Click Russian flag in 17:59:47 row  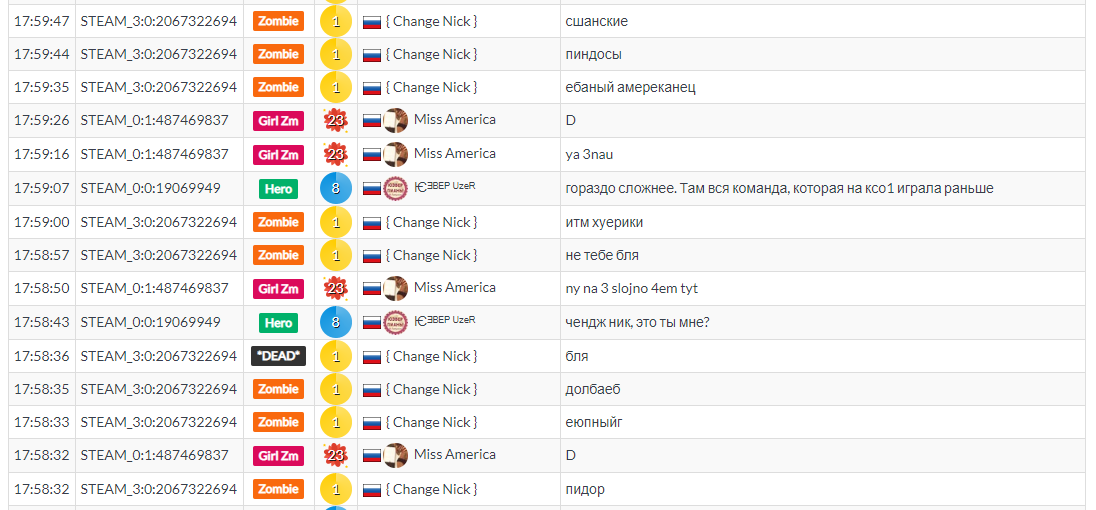point(372,22)
